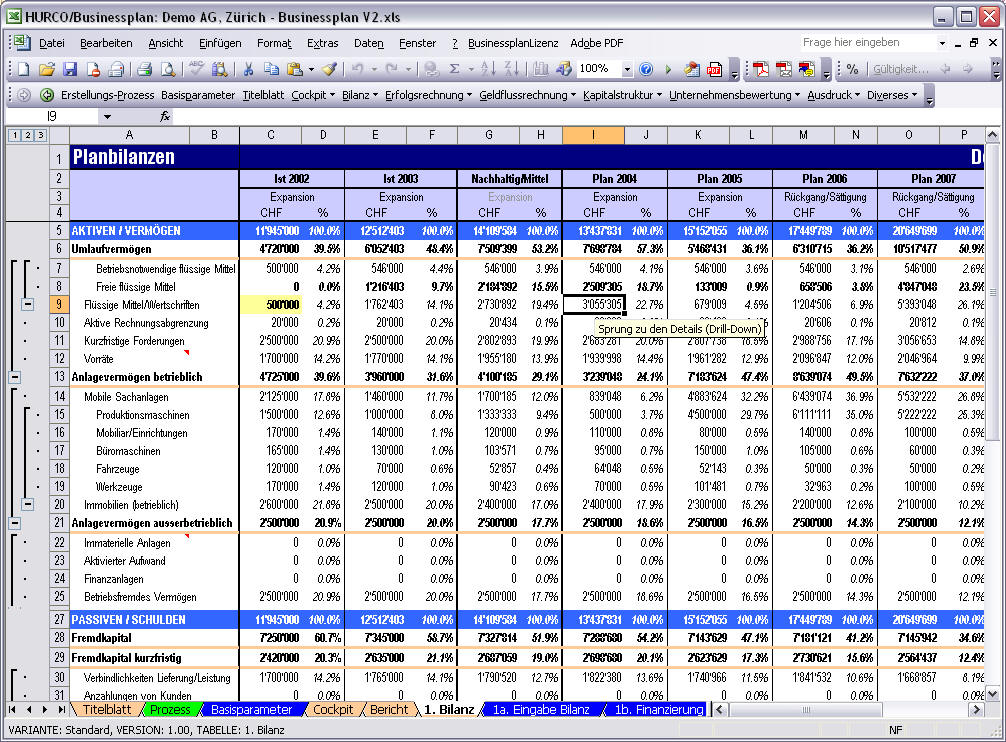Viewport: 1006px width, 742px height.
Task: Copy selection with the Copy icon
Action: 271,69
